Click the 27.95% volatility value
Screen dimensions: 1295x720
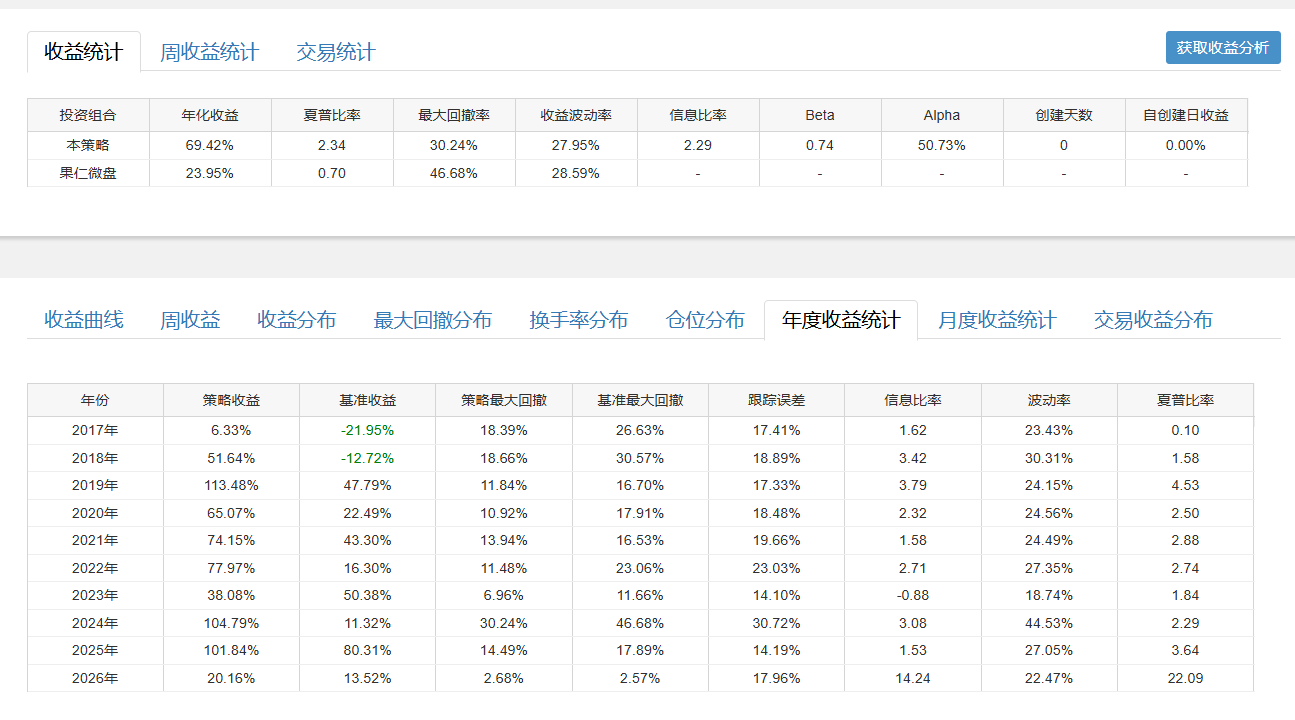[576, 145]
